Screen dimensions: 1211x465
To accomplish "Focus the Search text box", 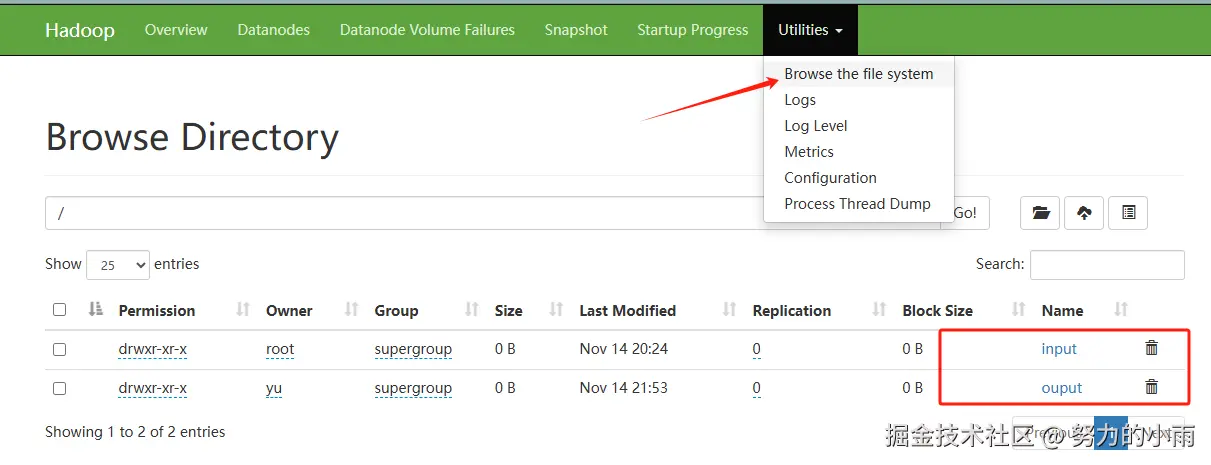I will click(x=1106, y=265).
